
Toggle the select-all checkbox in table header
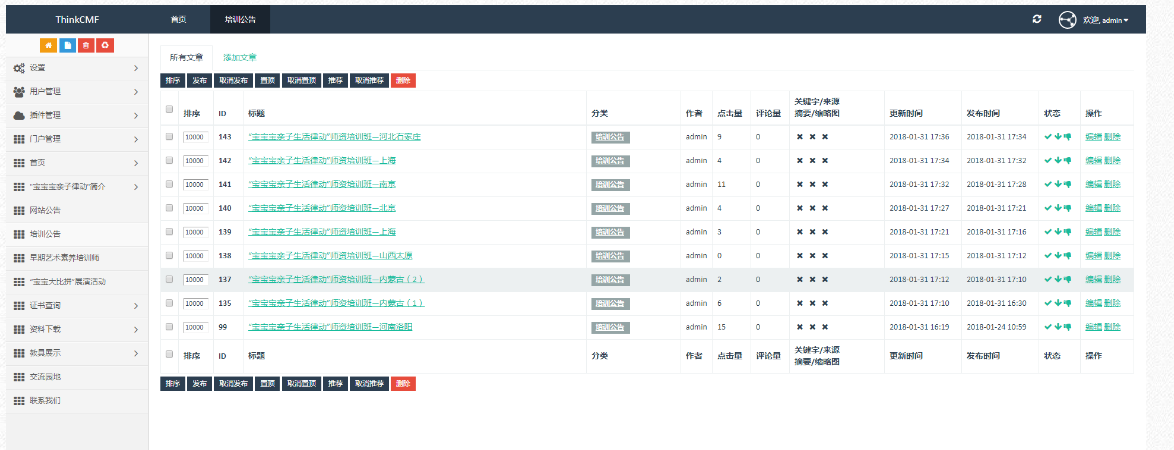169,110
